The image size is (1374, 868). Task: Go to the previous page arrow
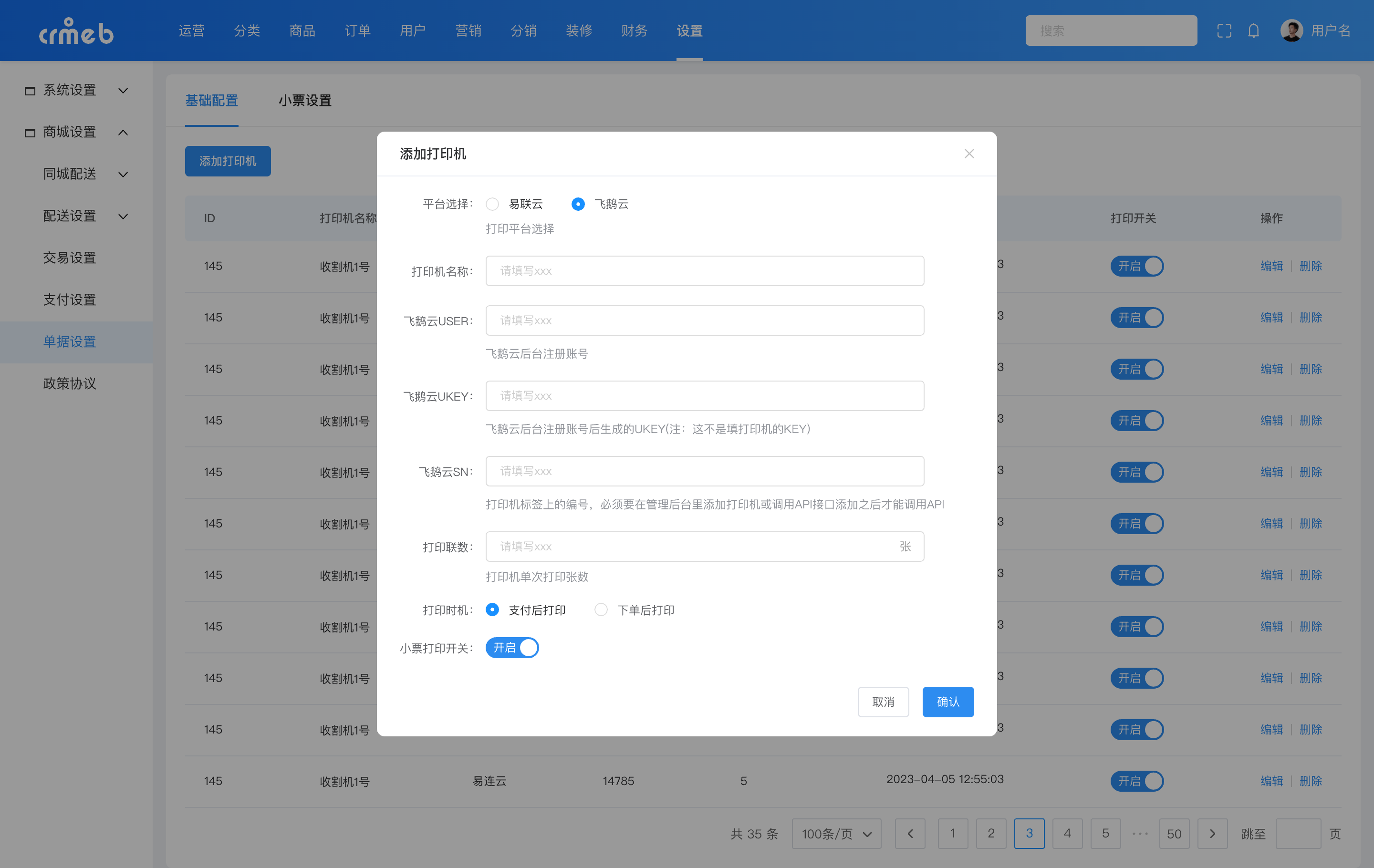point(910,833)
